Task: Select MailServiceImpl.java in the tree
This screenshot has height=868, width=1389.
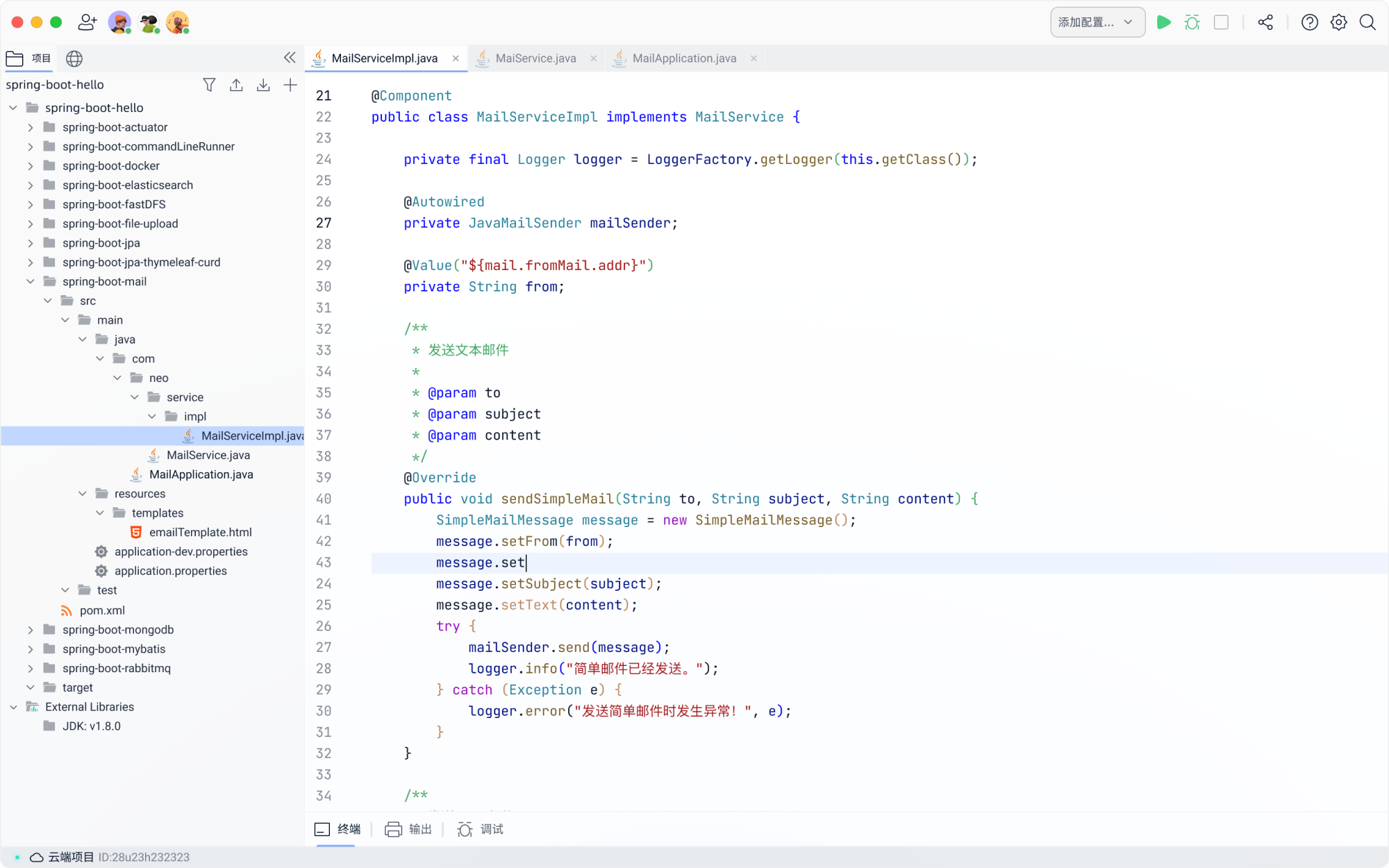Action: (x=153, y=436)
